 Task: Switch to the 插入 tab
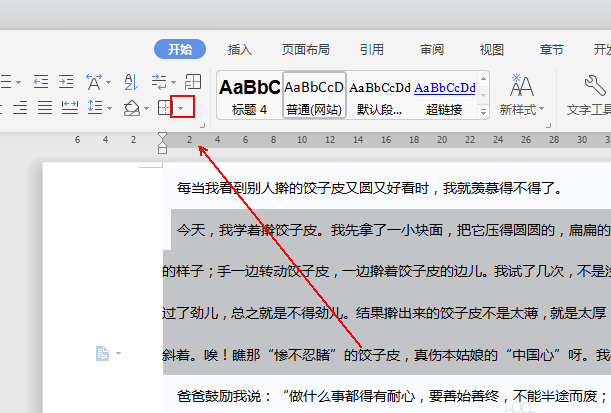tap(240, 49)
